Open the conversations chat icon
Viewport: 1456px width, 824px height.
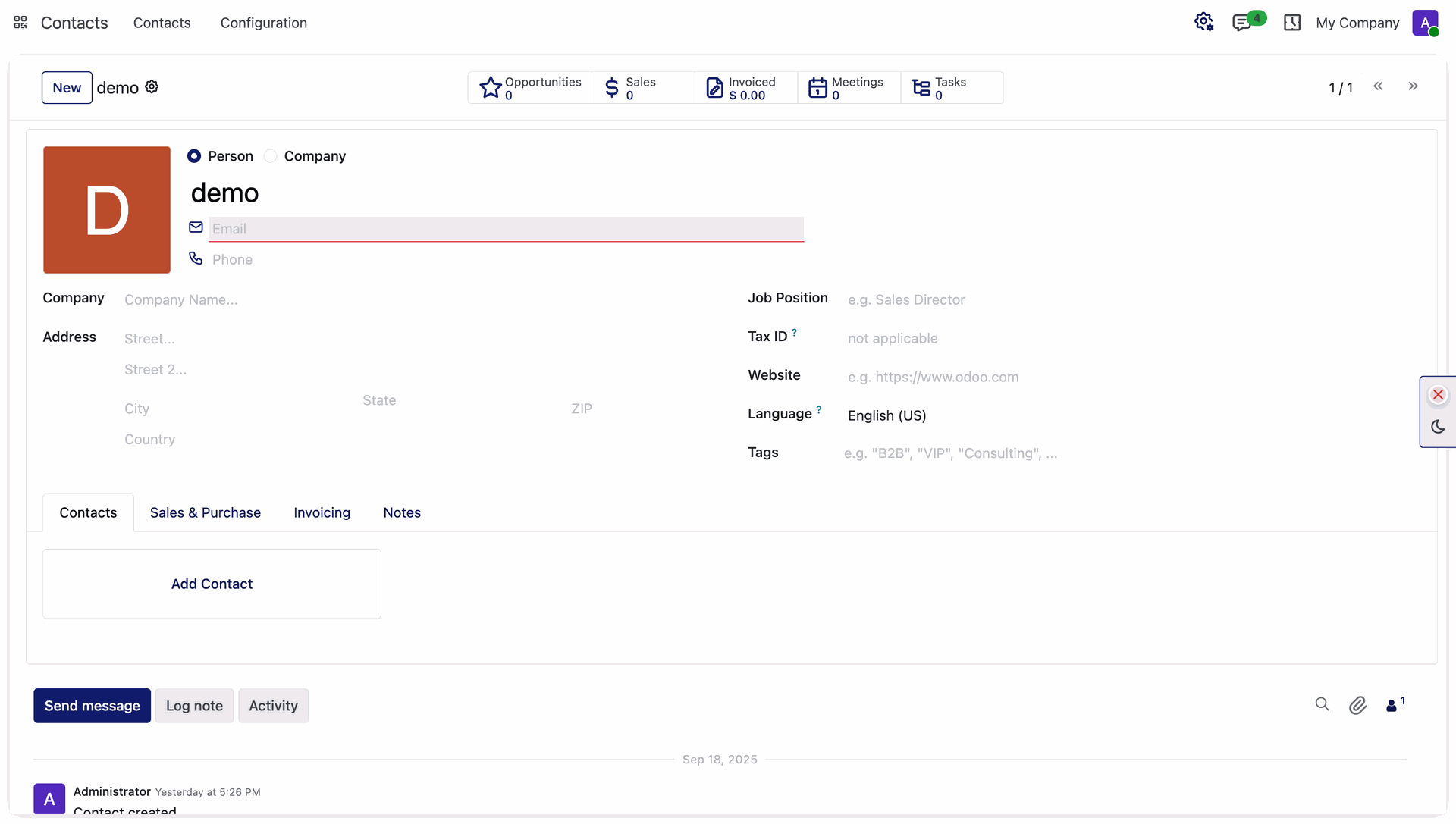tap(1242, 22)
